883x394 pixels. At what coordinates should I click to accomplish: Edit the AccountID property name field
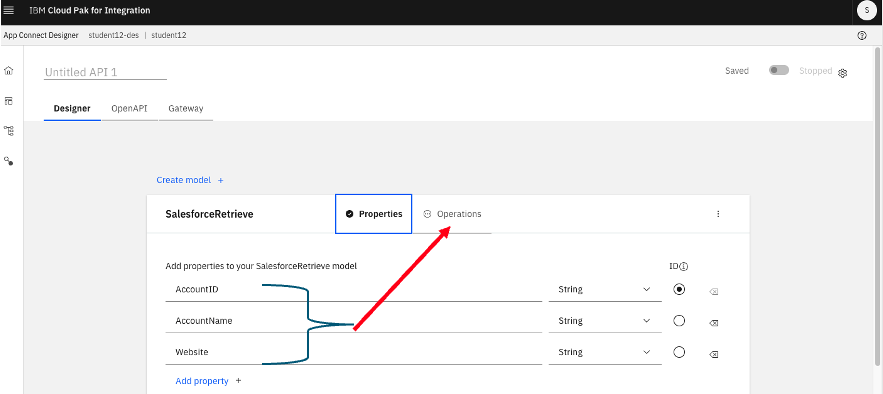point(354,289)
